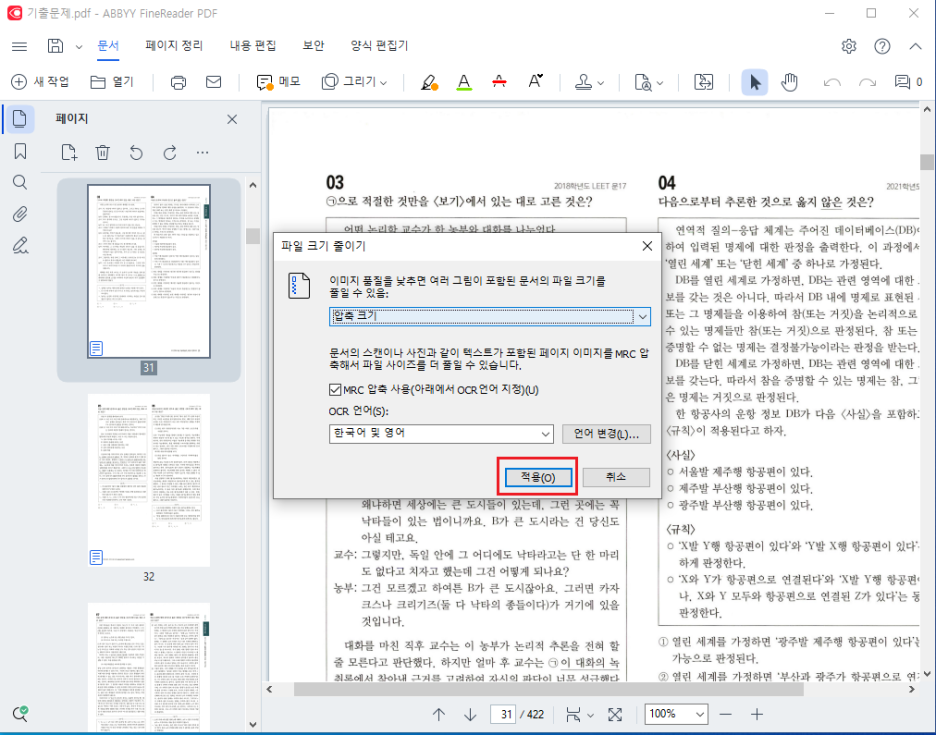Image resolution: width=936 pixels, height=735 pixels.
Task: Click the save document icon
Action: 55,46
